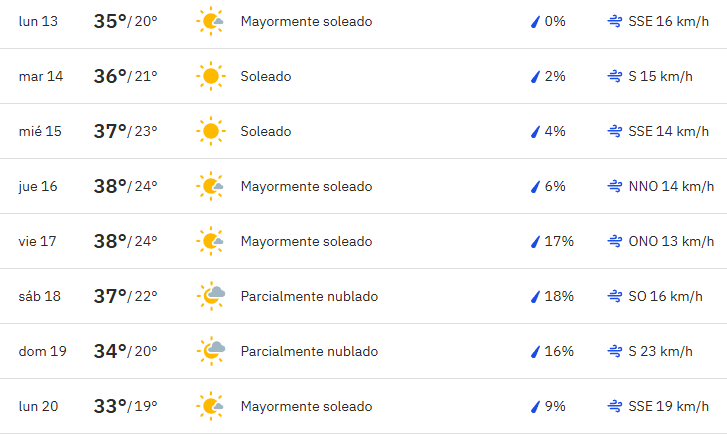
Task: Click the wind icon beside S 23 km/h
Action: [615, 351]
